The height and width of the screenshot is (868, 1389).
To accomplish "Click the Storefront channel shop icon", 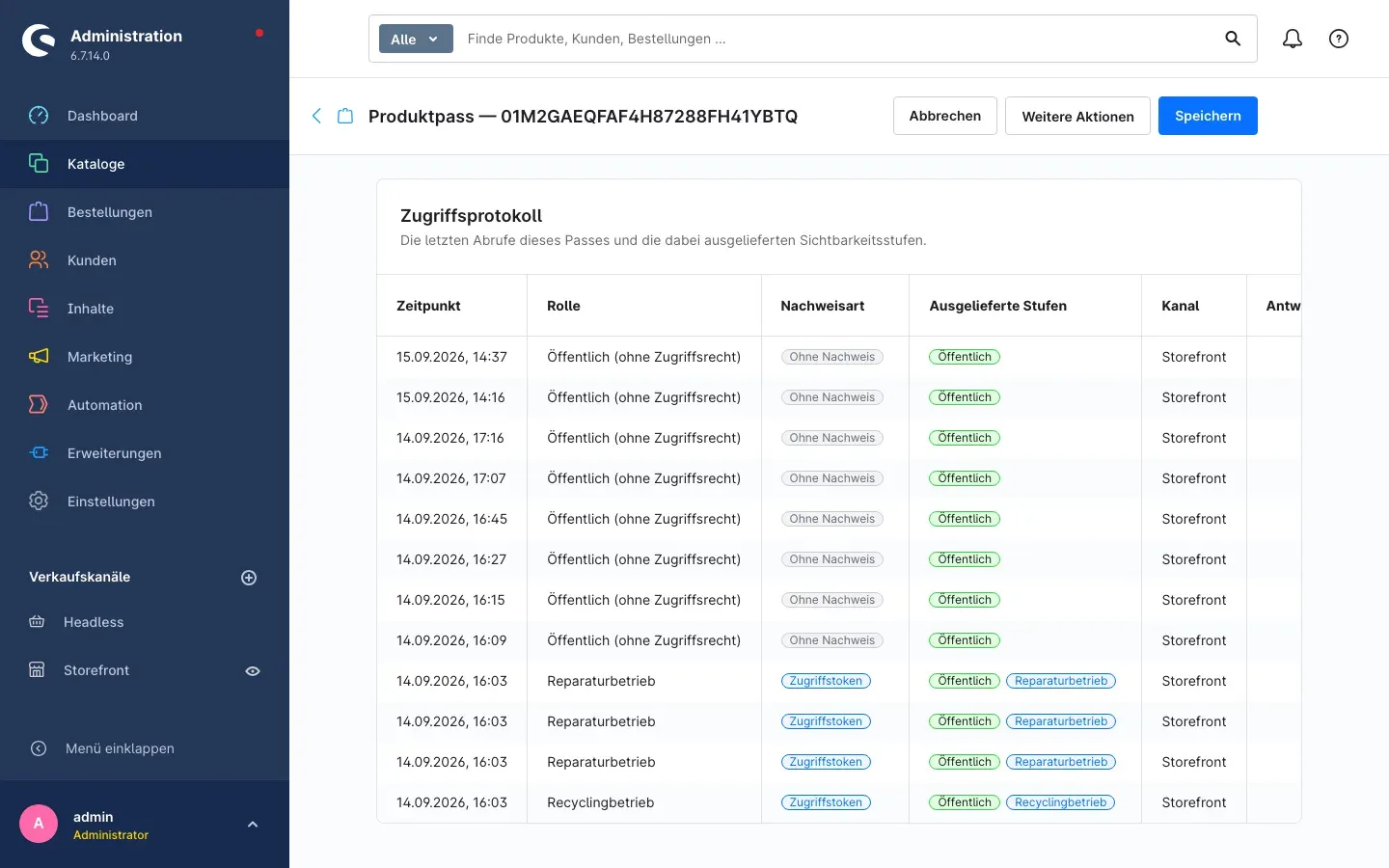I will [37, 670].
